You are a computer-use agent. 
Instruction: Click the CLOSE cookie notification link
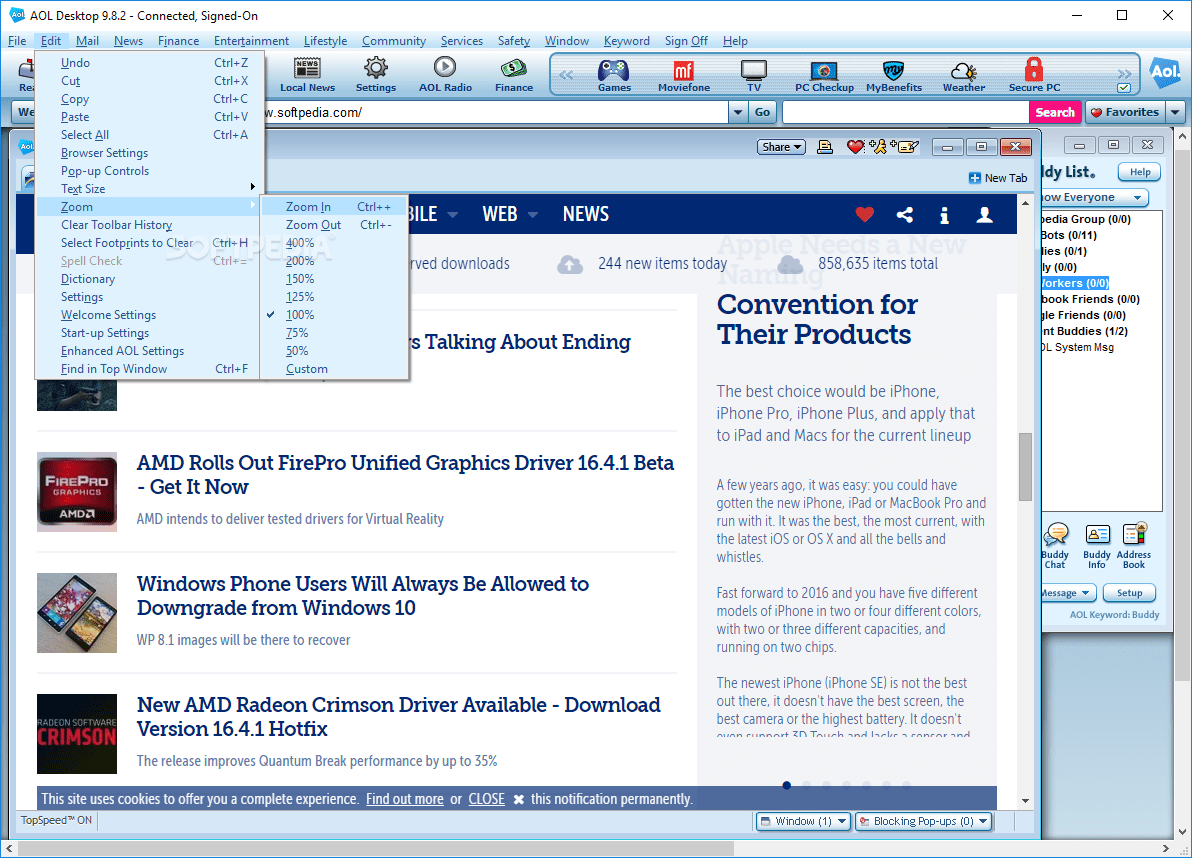pyautogui.click(x=487, y=799)
